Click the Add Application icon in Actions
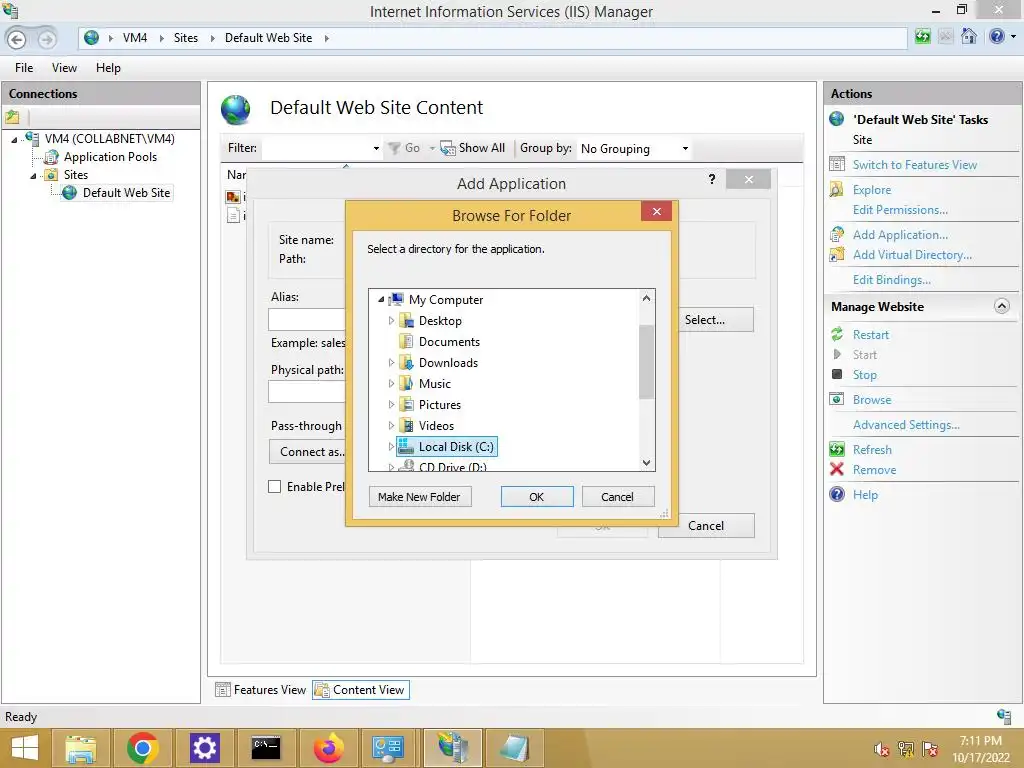Screen dimensions: 1024x768 (x=837, y=234)
